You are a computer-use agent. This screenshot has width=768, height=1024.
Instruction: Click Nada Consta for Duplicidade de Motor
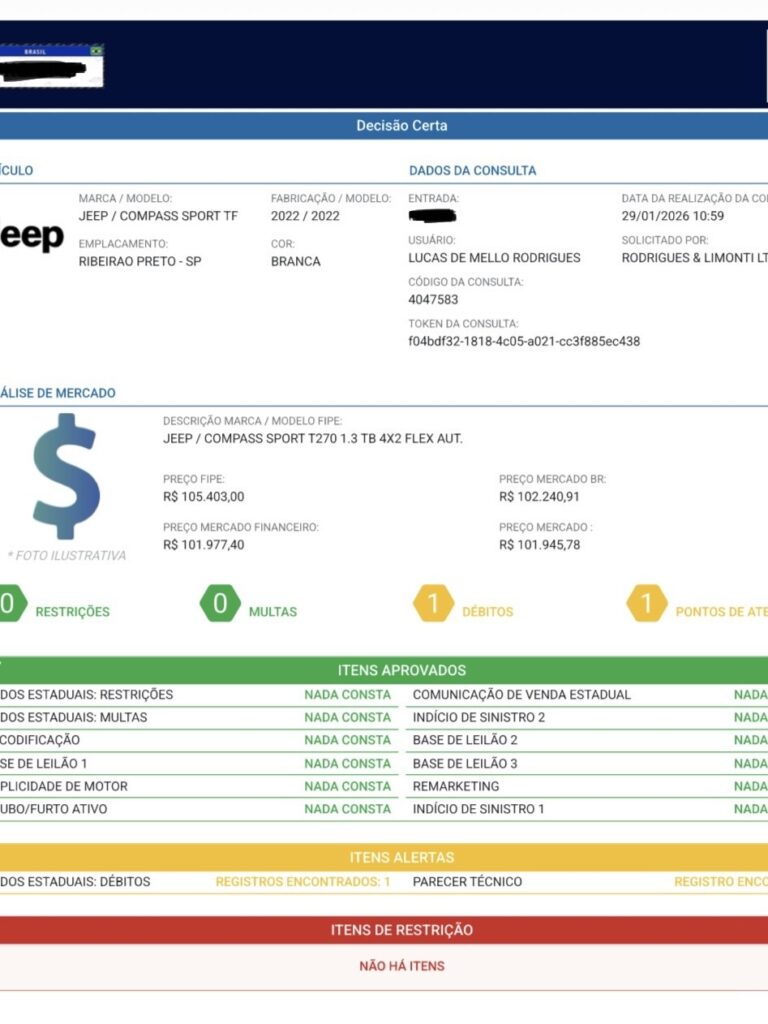347,786
